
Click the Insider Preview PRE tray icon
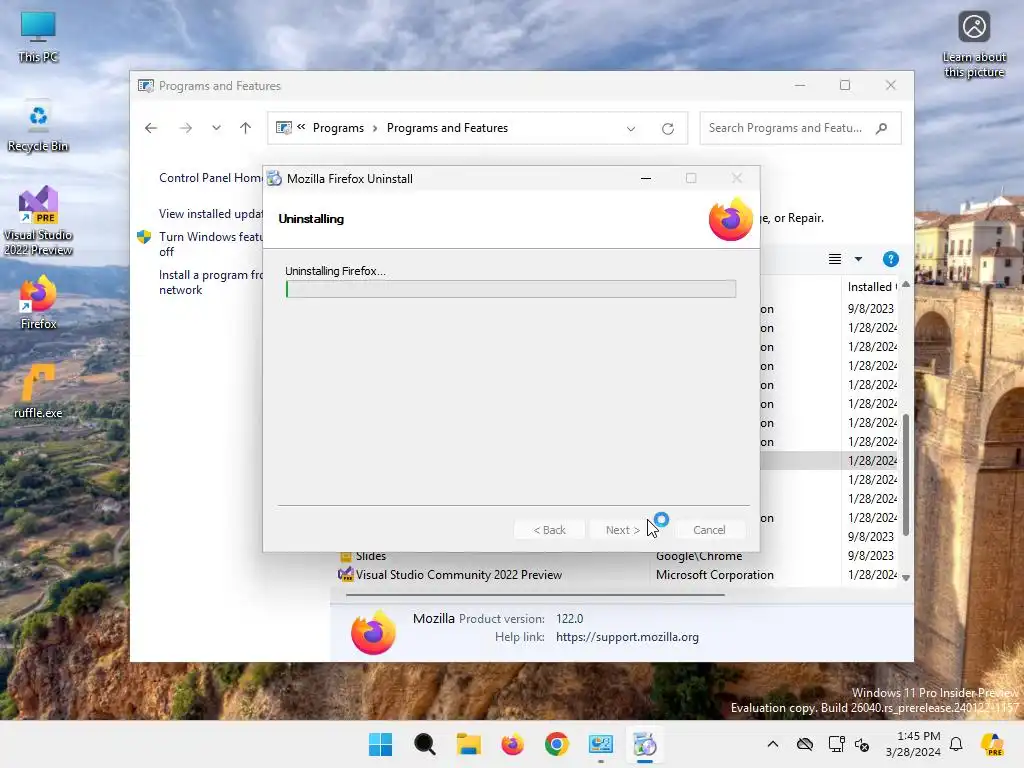tap(993, 744)
